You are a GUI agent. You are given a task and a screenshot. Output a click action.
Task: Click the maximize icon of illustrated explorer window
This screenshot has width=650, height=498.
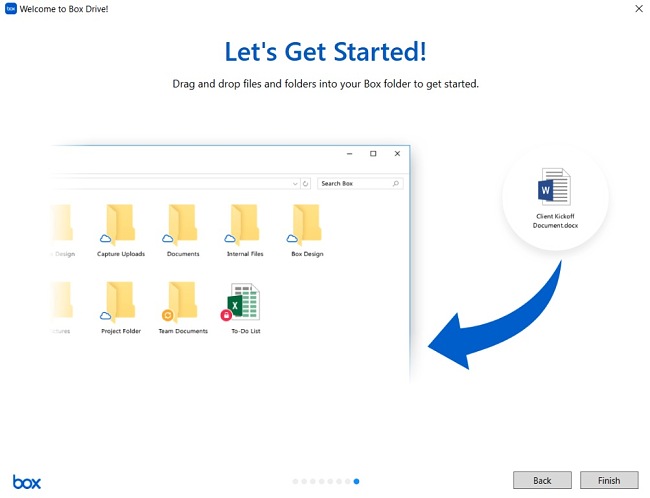[x=373, y=153]
